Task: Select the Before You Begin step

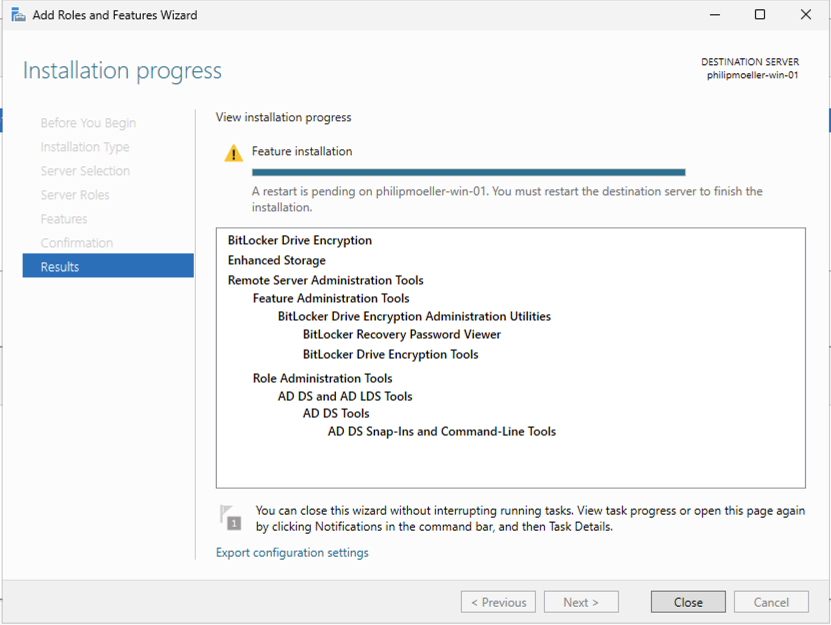Action: pyautogui.click(x=88, y=123)
